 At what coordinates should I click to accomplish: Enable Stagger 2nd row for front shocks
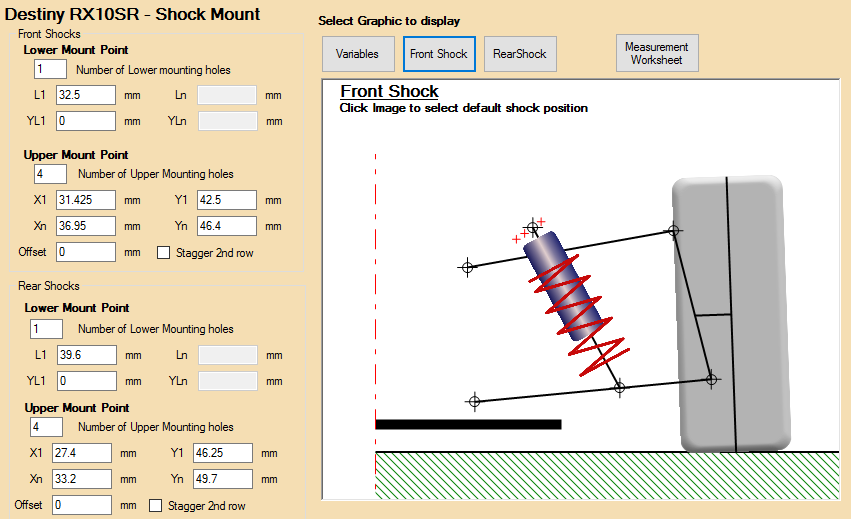tap(163, 252)
